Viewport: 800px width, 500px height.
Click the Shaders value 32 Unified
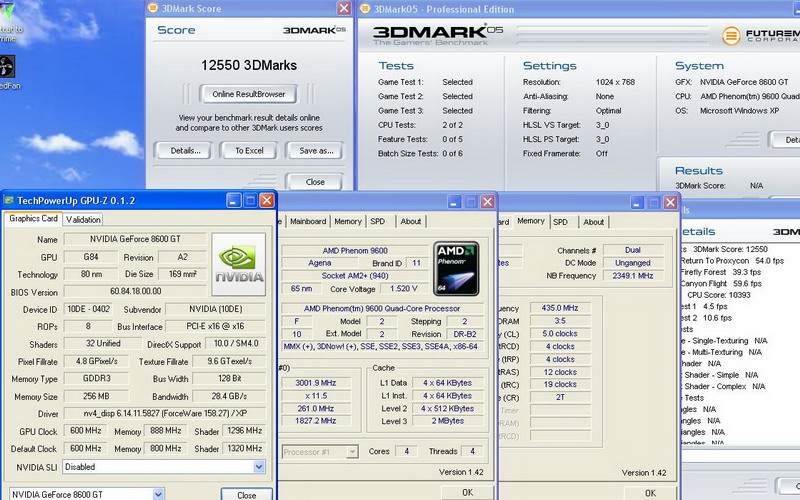coord(103,343)
